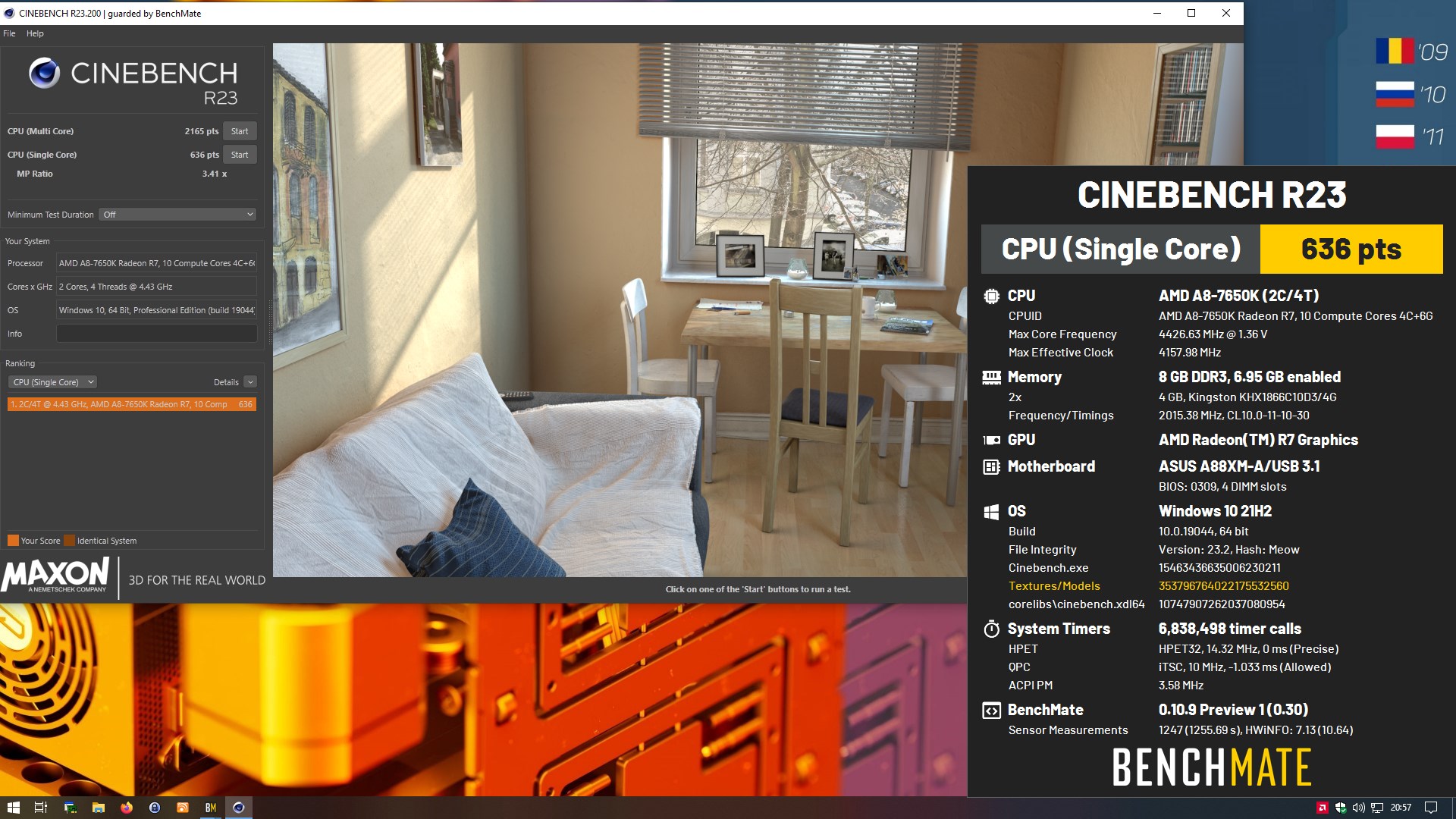The height and width of the screenshot is (819, 1456).
Task: Open the notification center icon
Action: tap(1431, 808)
